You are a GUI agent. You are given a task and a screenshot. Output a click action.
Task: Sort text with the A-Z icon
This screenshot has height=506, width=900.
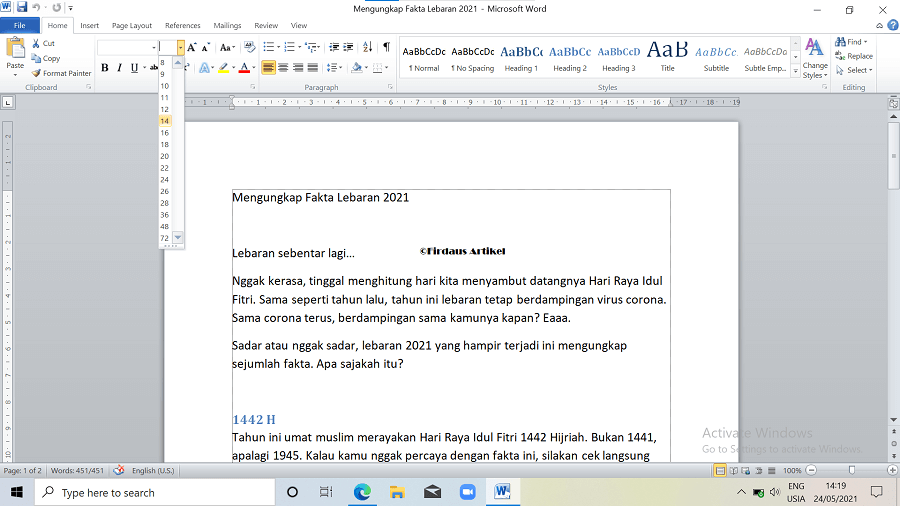click(x=367, y=47)
